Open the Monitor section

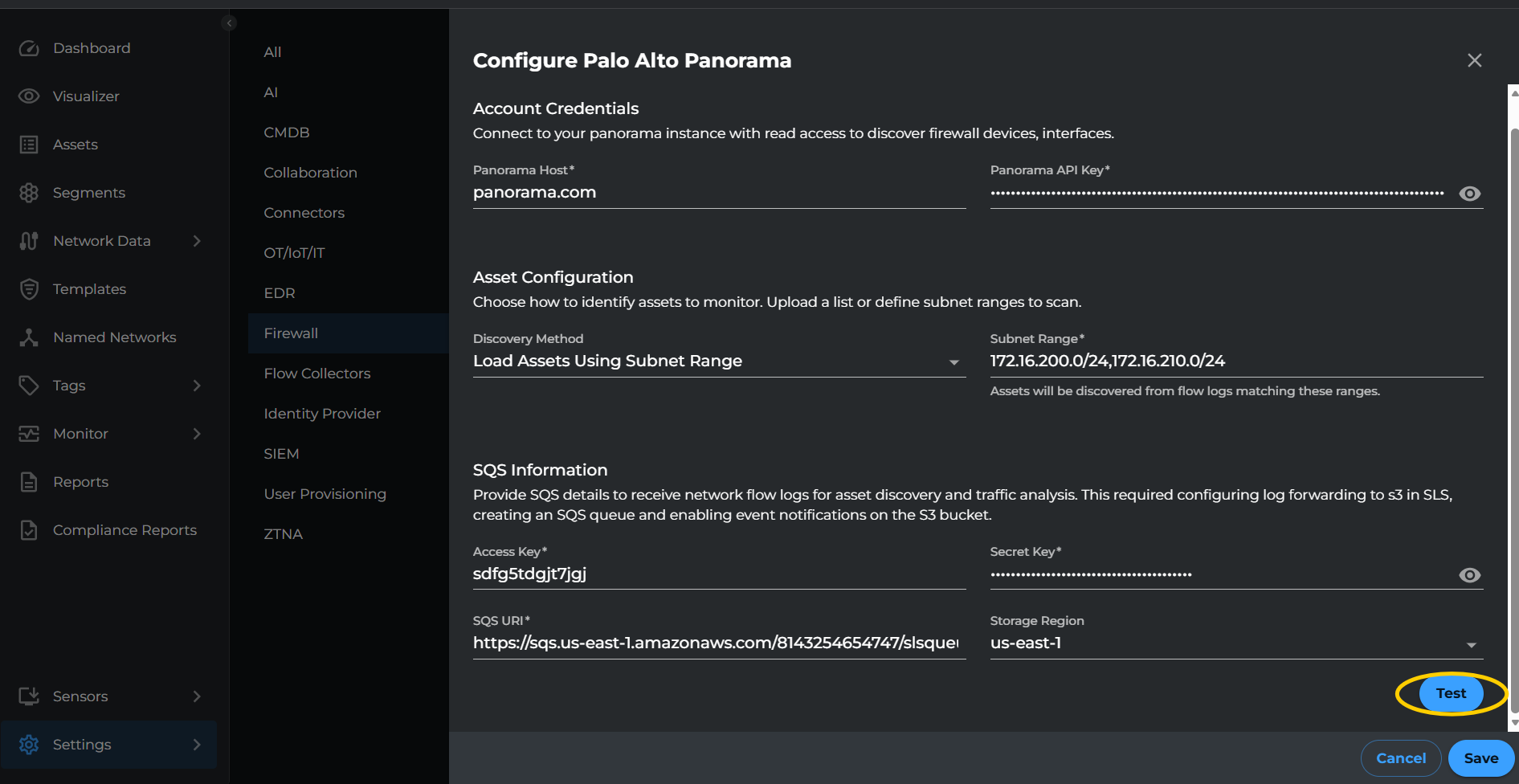coord(80,433)
